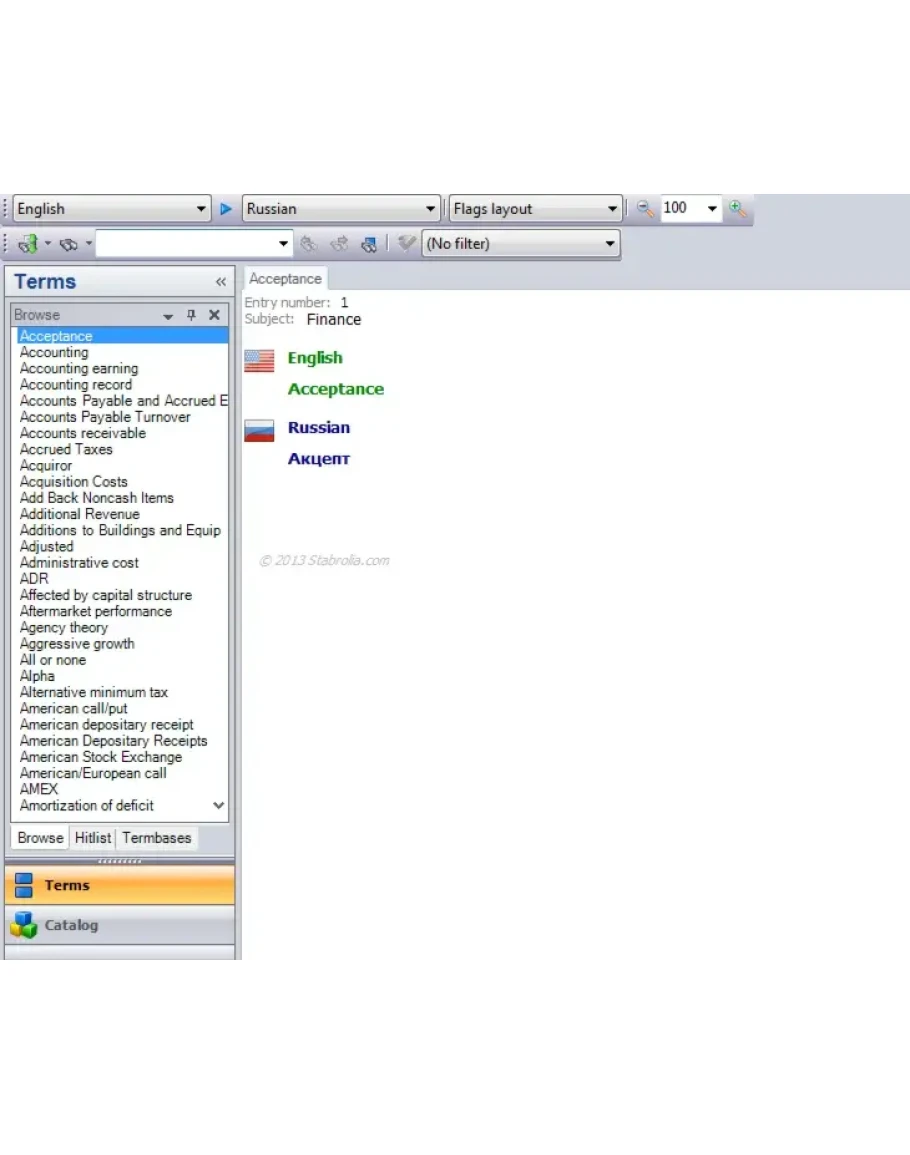Click the zoom out magnifier icon
This screenshot has width=910, height=1155.
tap(645, 209)
